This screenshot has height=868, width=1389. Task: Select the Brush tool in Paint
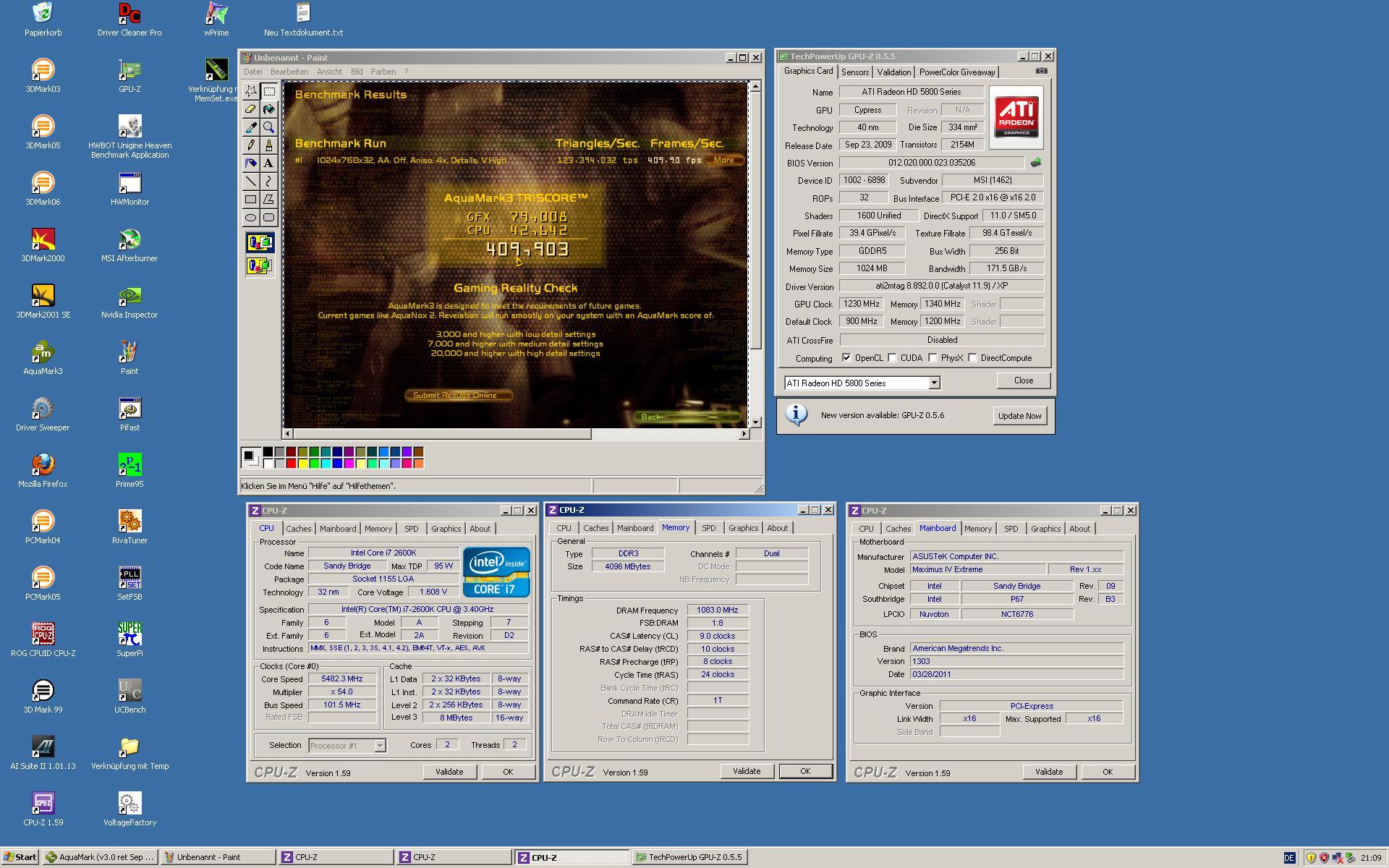269,145
